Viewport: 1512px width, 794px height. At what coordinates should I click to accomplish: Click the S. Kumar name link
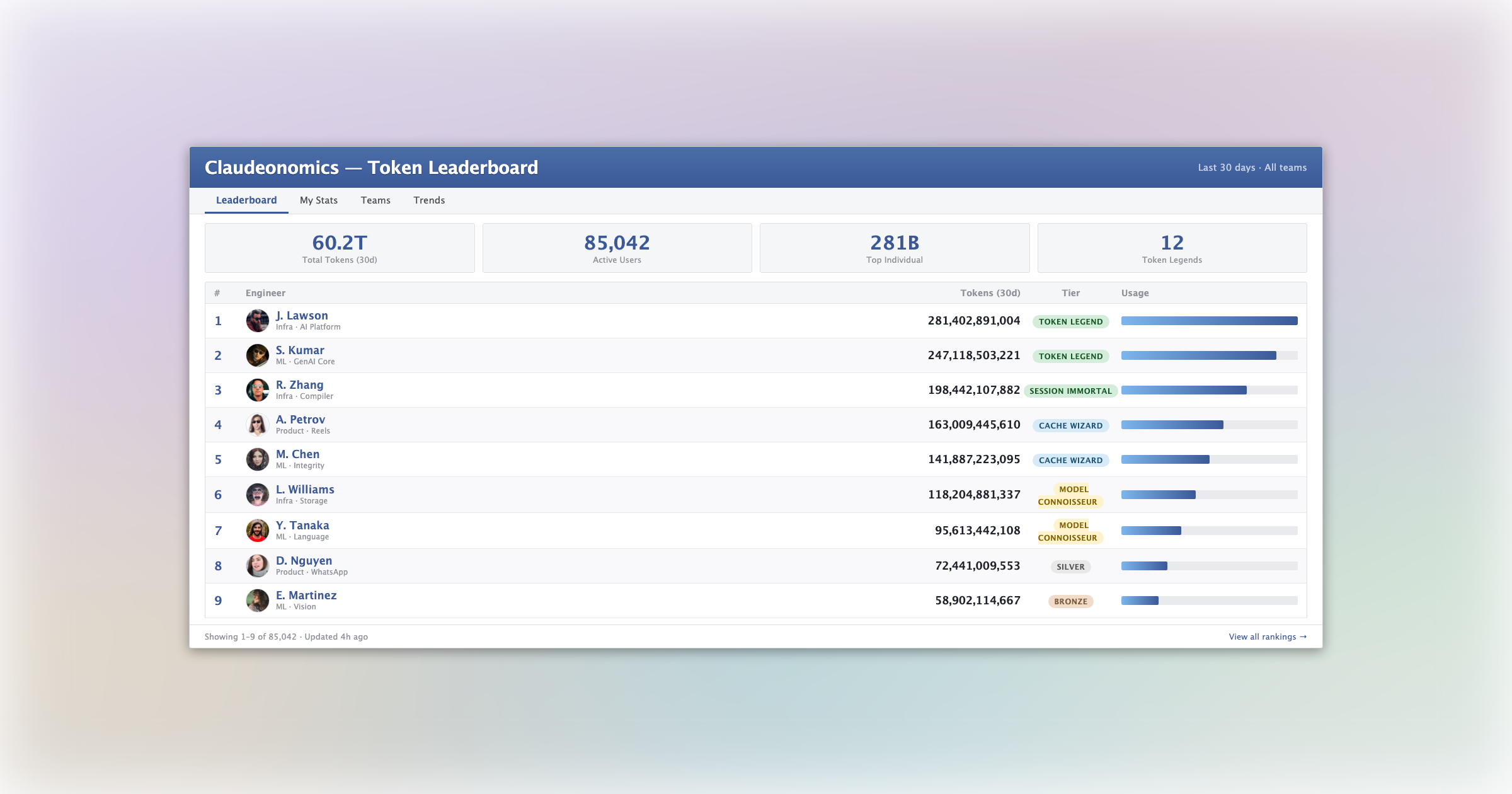299,350
